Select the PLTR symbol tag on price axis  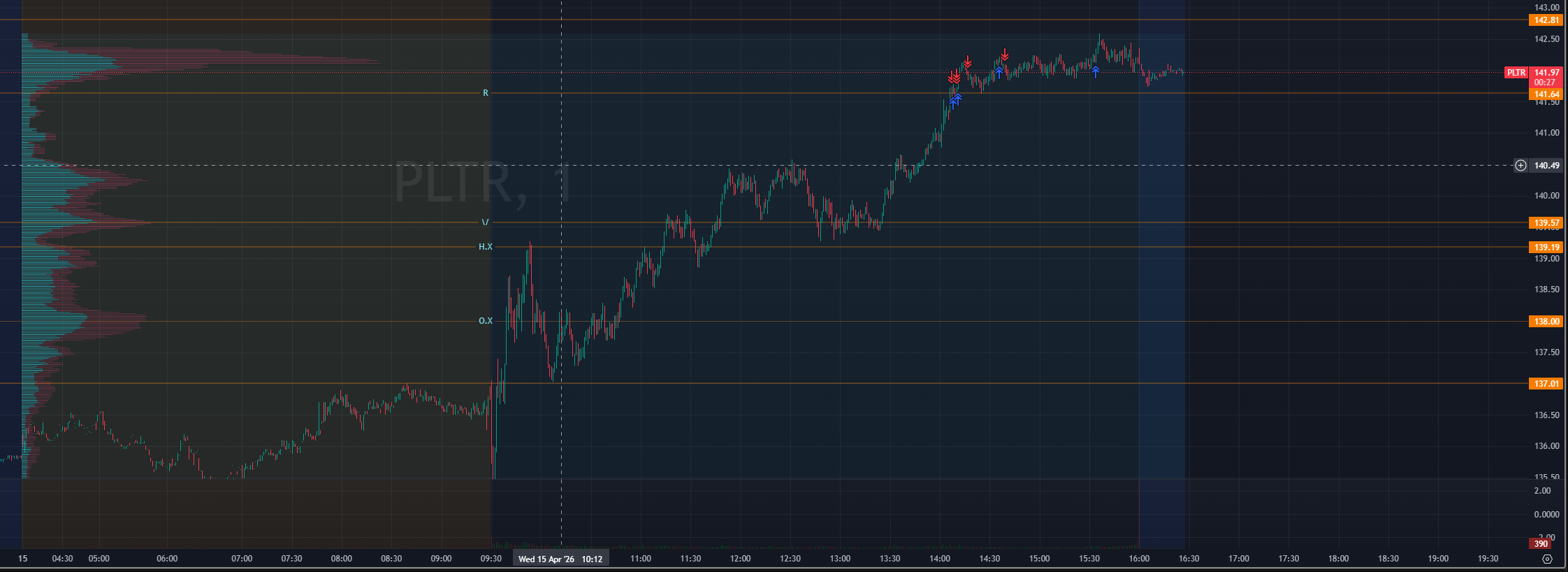pos(1516,73)
